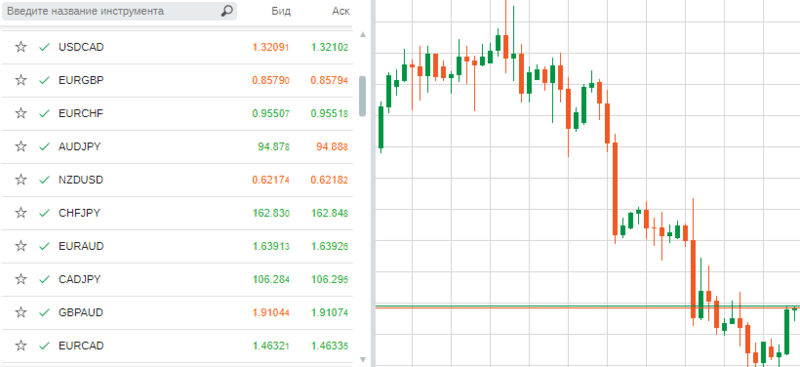
Task: Favorite the AUDJPY instrument star
Action: [x=20, y=146]
